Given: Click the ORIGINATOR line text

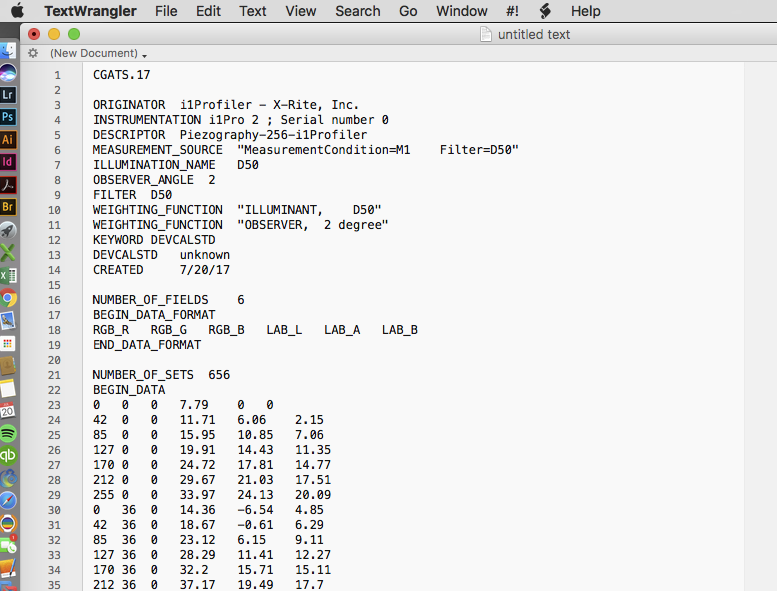Looking at the screenshot, I should point(225,105).
